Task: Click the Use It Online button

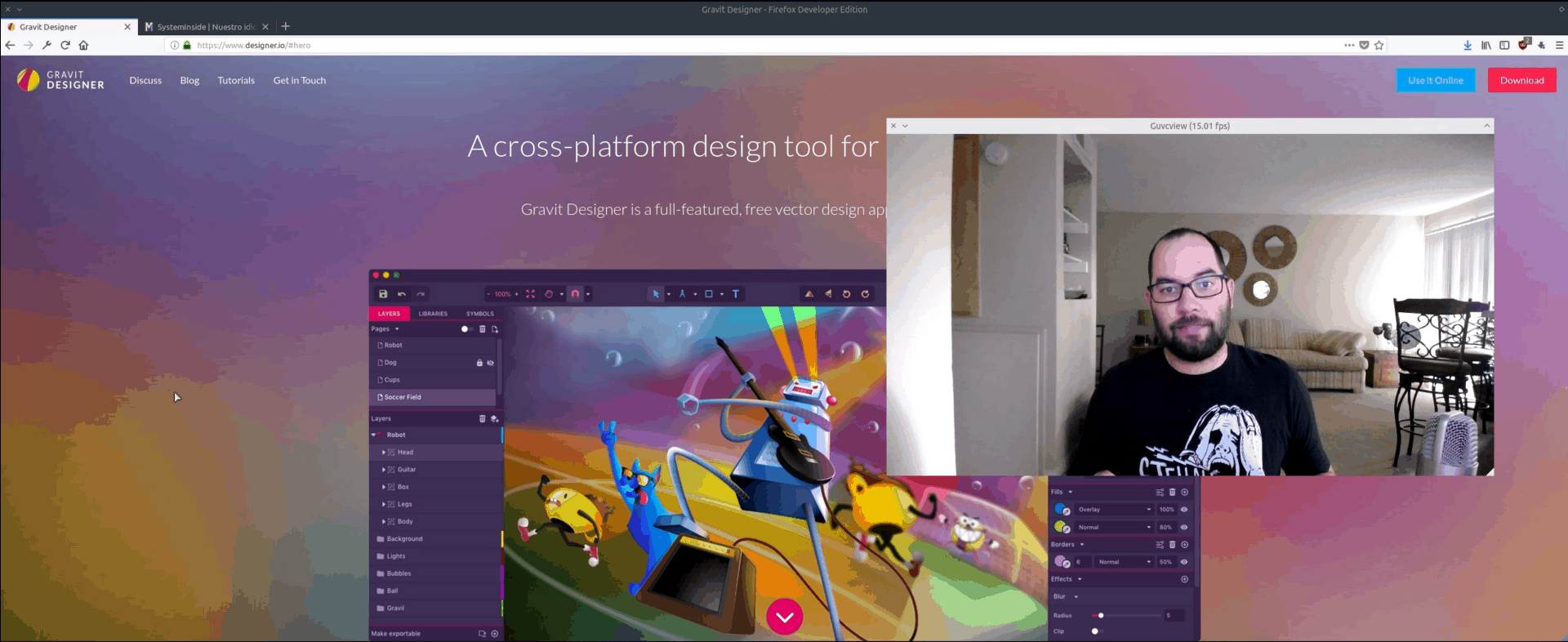Action: coord(1436,80)
